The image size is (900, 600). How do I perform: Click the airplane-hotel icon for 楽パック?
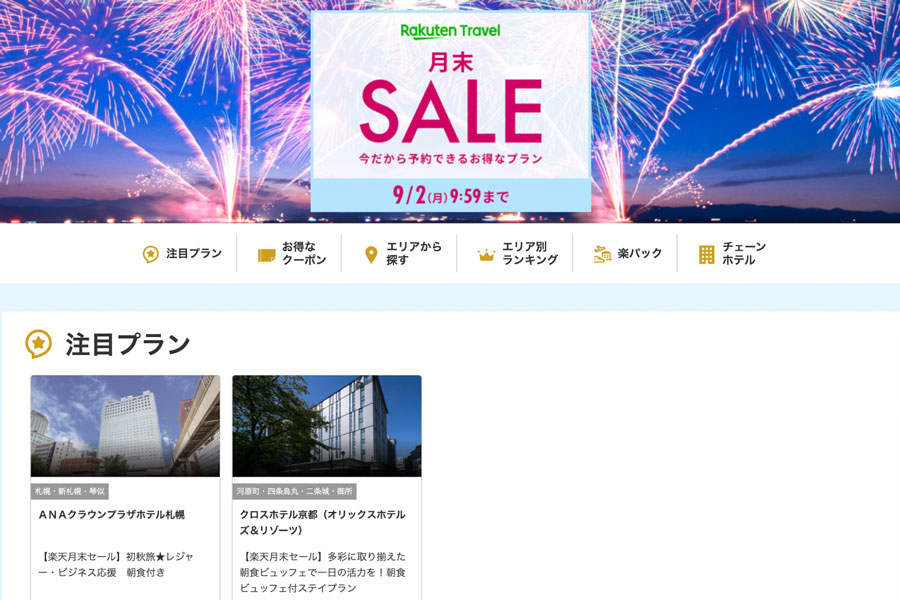pos(602,254)
